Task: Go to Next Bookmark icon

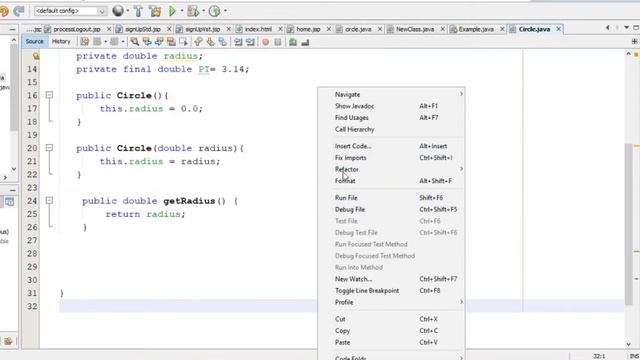Action: [211, 42]
